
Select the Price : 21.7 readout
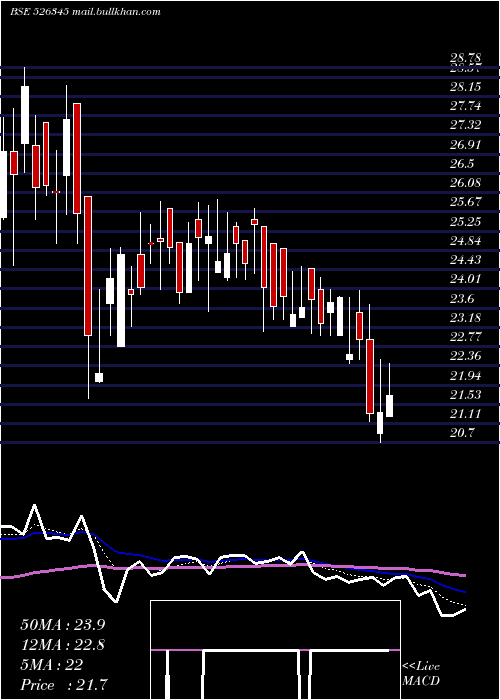[63, 685]
